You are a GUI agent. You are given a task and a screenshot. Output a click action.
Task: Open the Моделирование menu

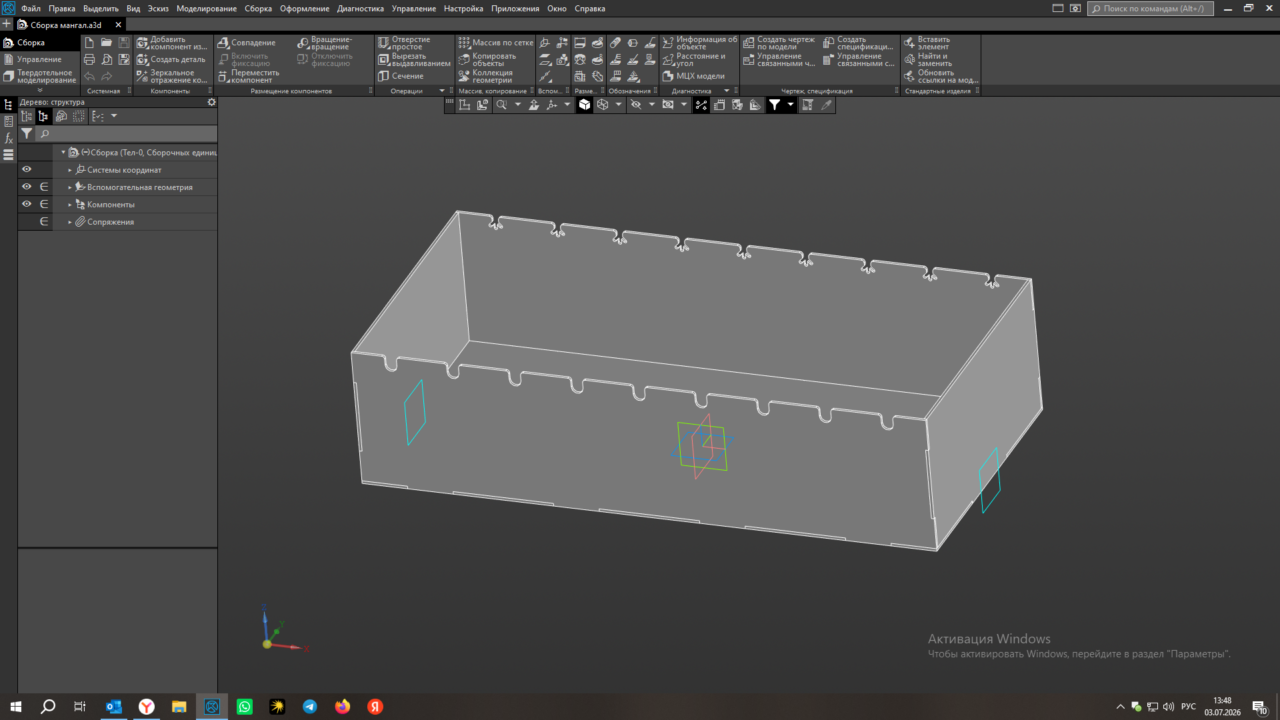(x=206, y=8)
